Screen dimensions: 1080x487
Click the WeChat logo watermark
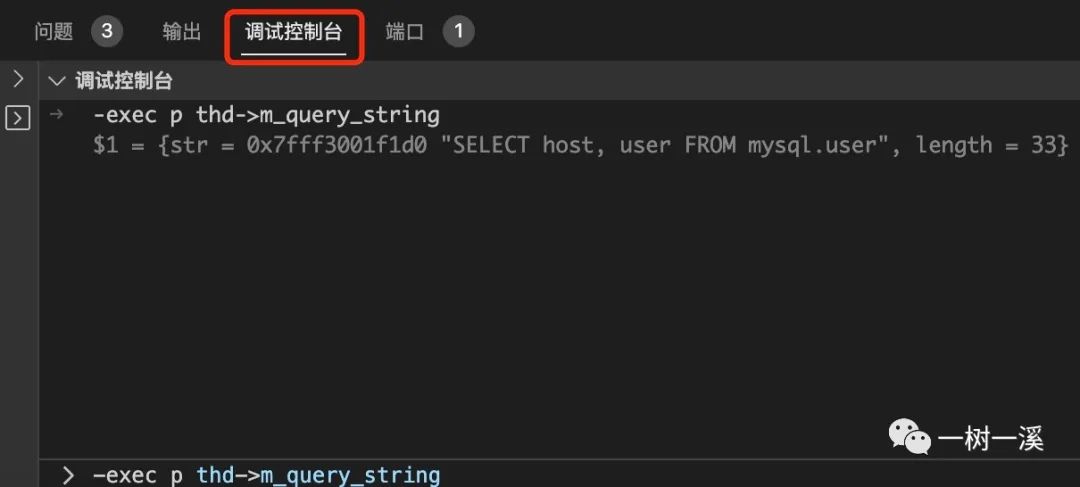pyautogui.click(x=910, y=437)
